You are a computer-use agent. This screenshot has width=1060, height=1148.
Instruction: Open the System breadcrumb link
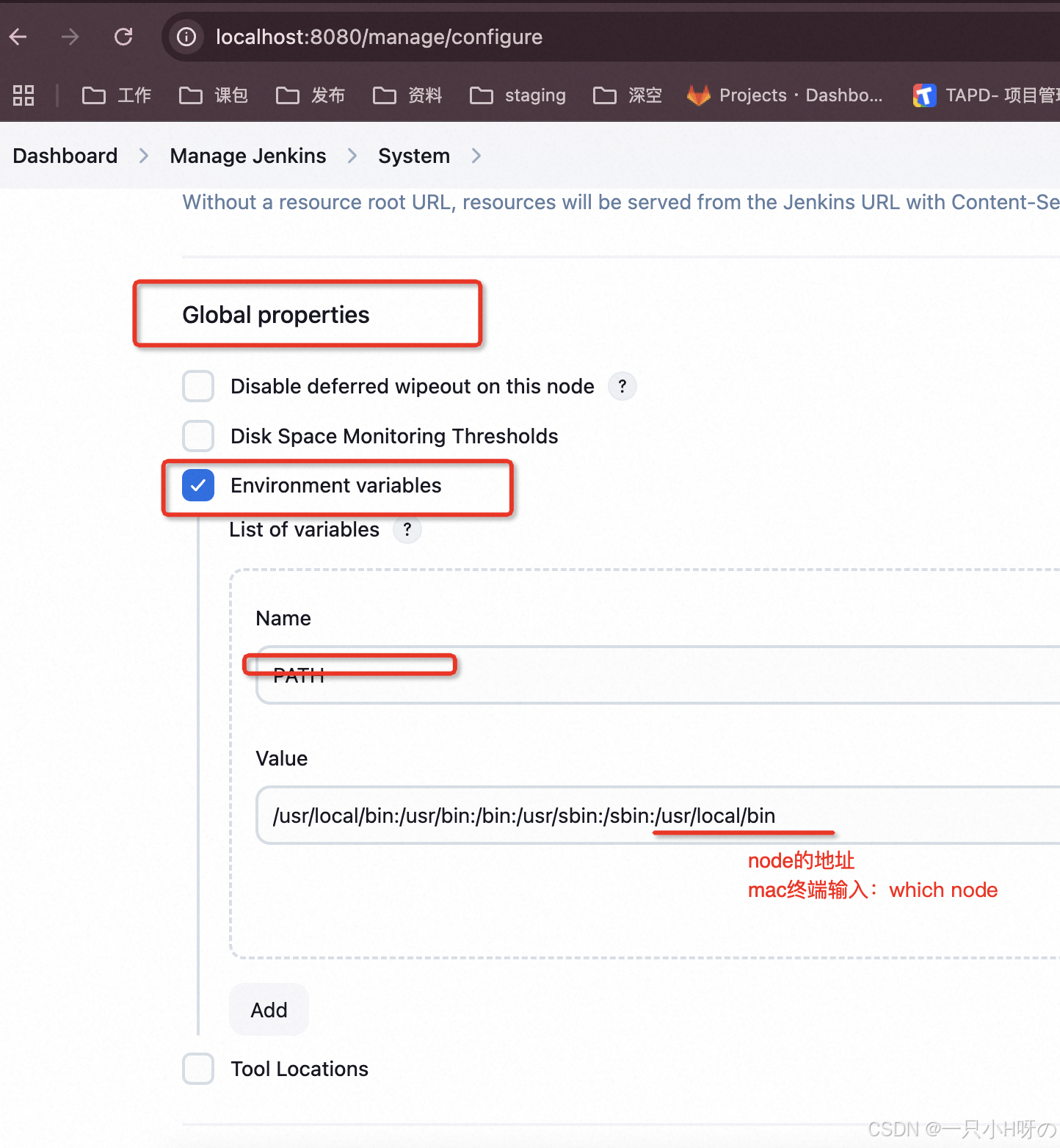[x=414, y=156]
